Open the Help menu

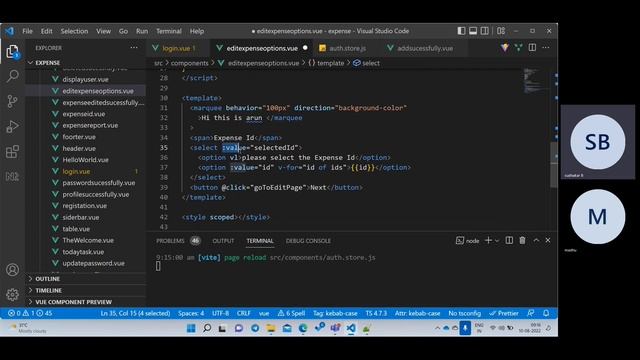point(197,31)
